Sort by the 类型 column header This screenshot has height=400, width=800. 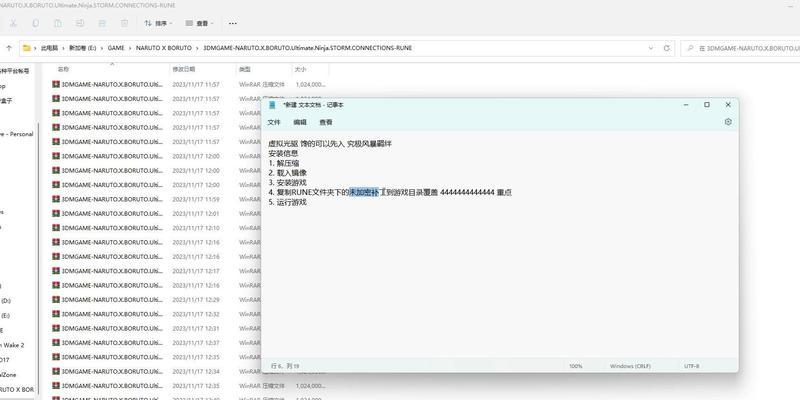(244, 69)
